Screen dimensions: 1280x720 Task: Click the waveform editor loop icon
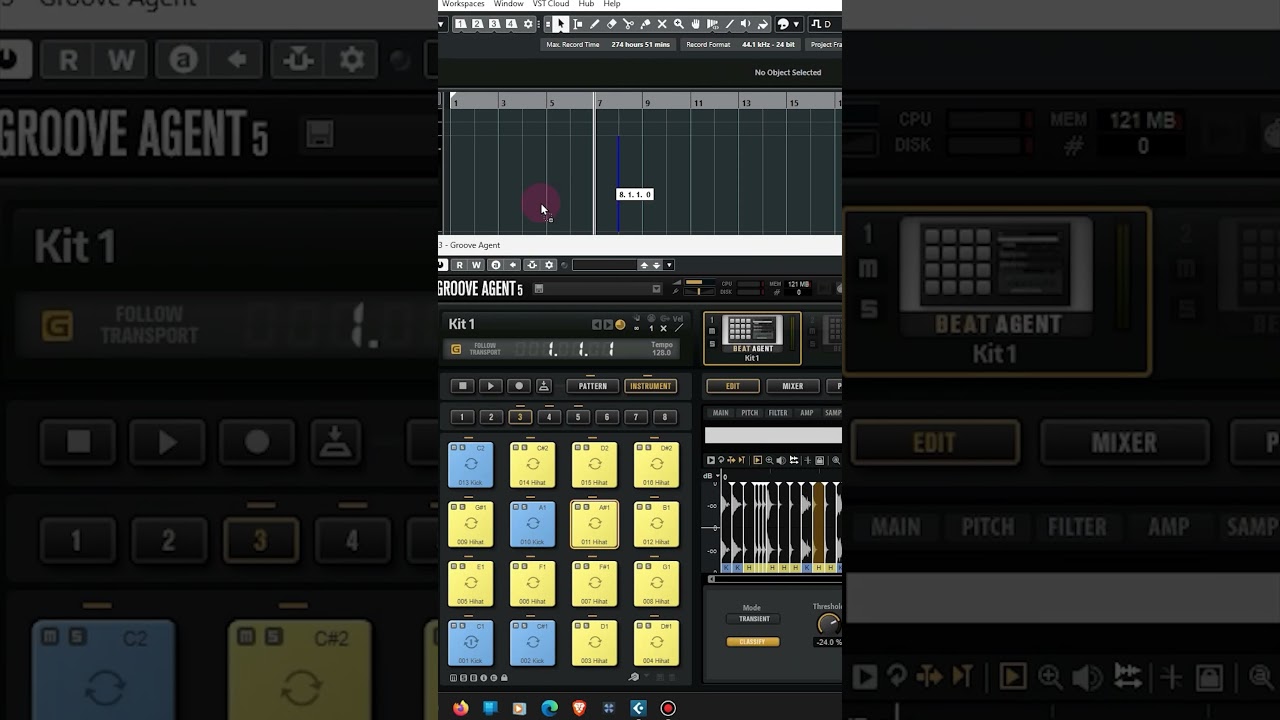(721, 460)
